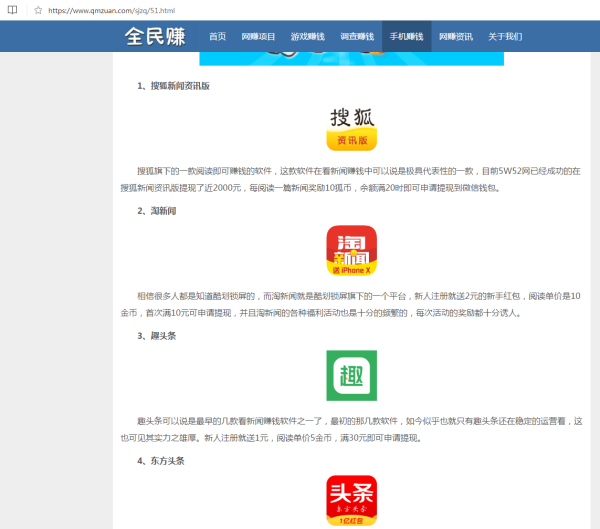Click heading "4、东方头条"
The width and height of the screenshot is (600, 529).
[x=161, y=461]
